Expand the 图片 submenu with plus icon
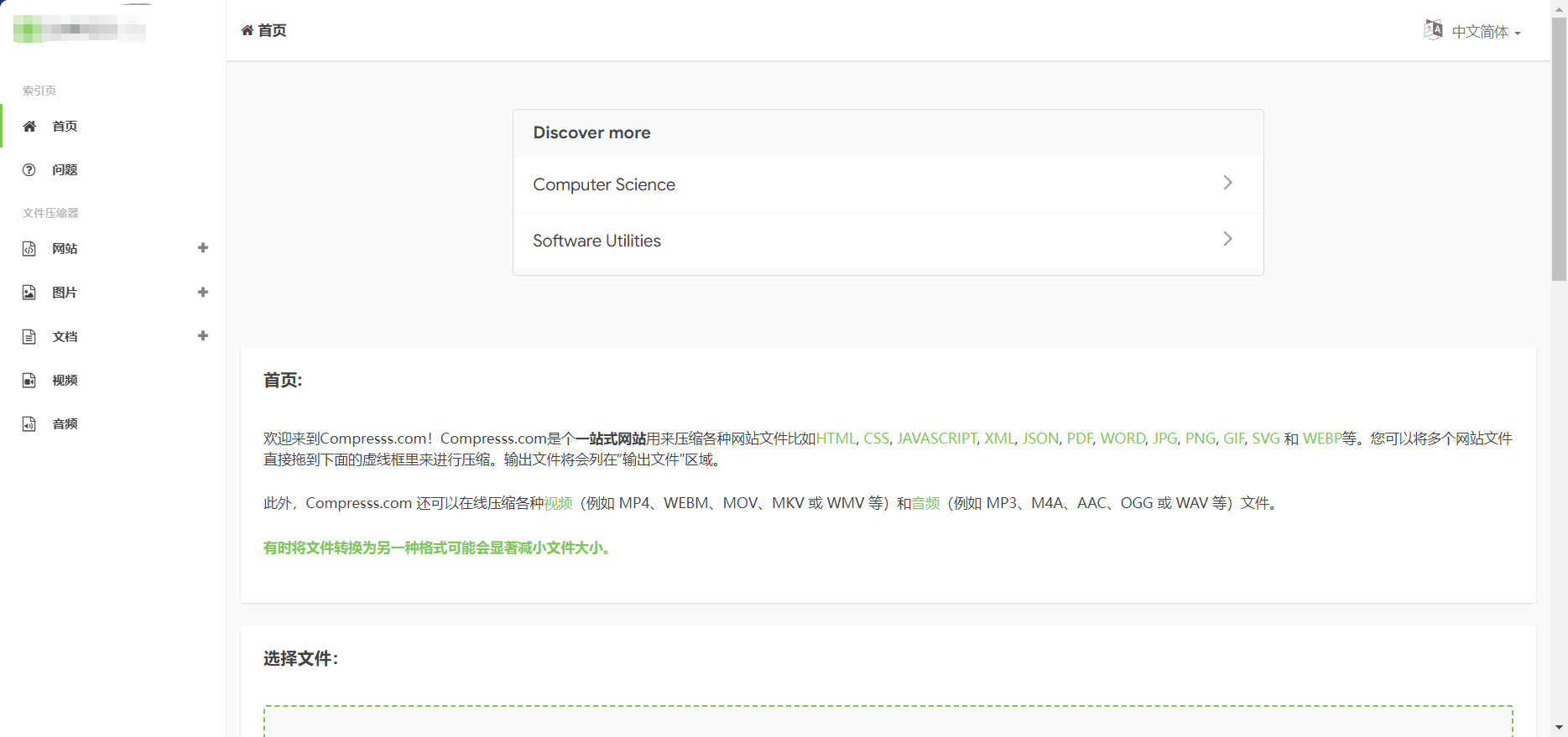Image resolution: width=1568 pixels, height=737 pixels. [x=202, y=292]
